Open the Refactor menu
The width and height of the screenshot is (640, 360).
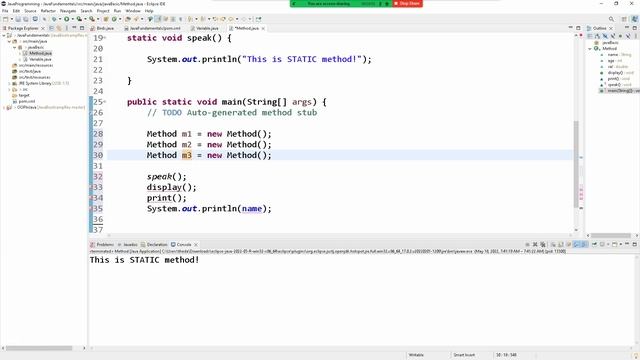[x=48, y=11]
